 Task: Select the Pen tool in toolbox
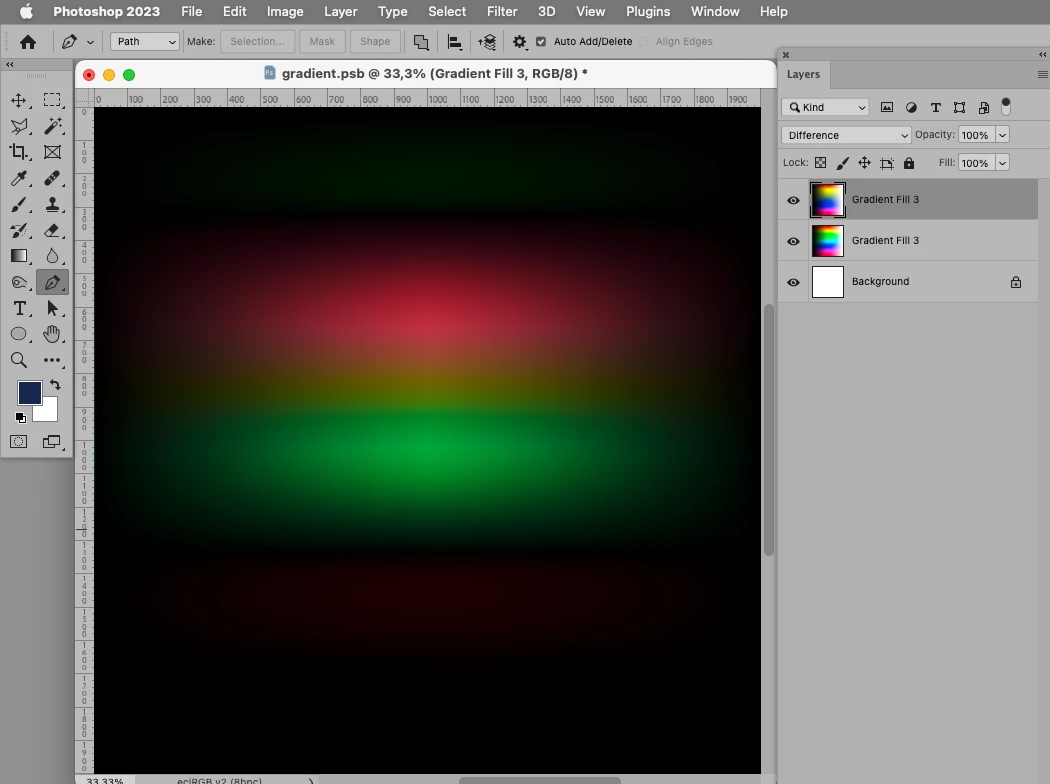point(52,283)
